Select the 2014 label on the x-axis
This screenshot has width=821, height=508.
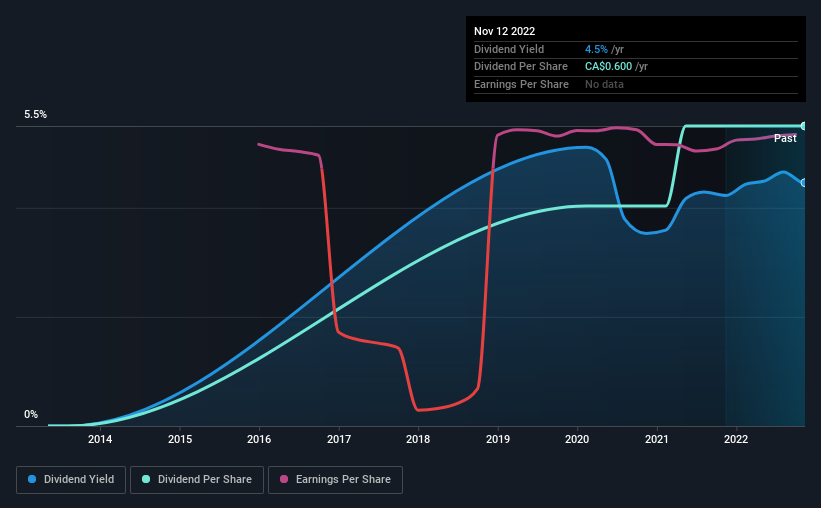tap(100, 439)
